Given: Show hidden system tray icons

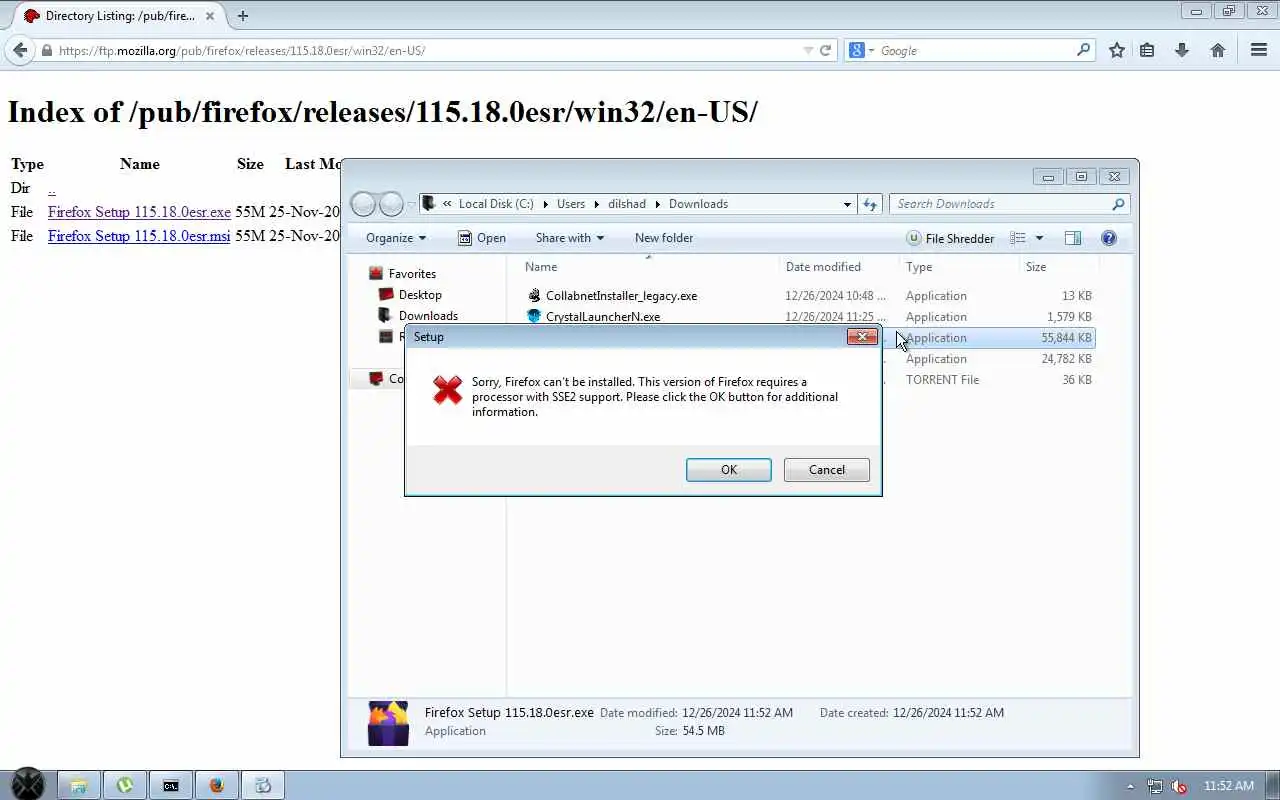Looking at the screenshot, I should (x=1131, y=786).
